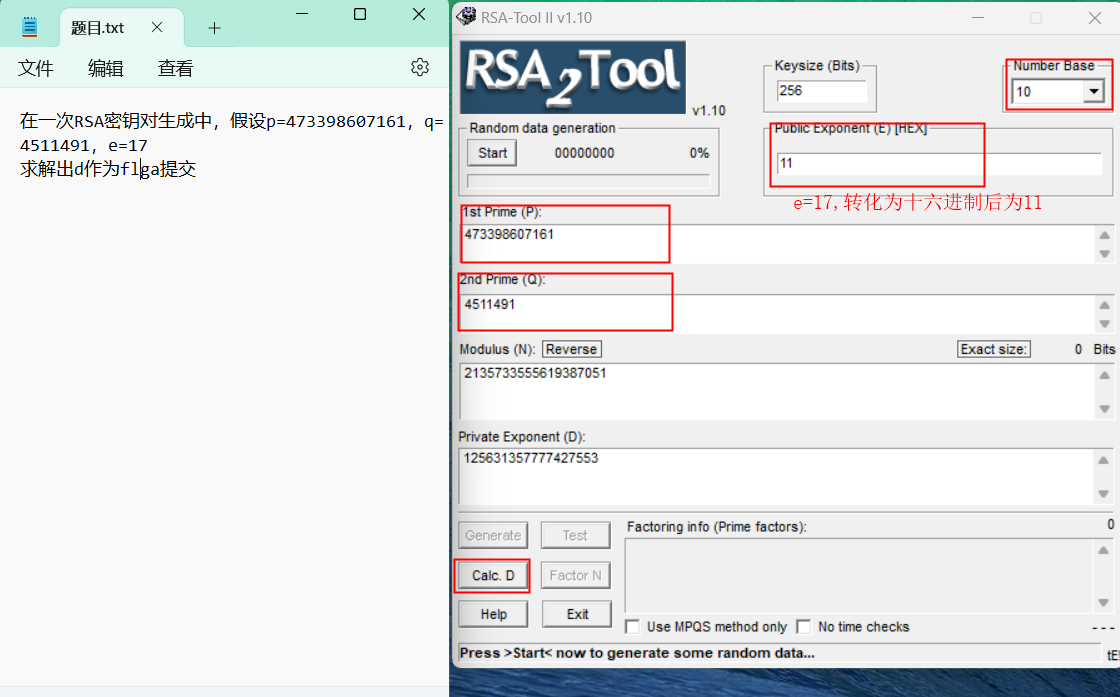Viewport: 1120px width, 697px height.
Task: Click the Help button
Action: [x=494, y=614]
